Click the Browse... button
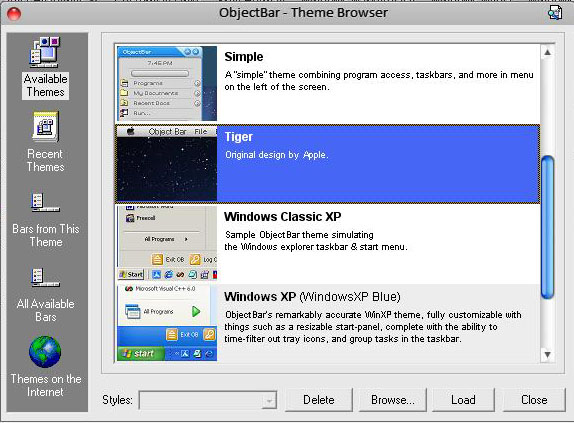Image resolution: width=574 pixels, height=423 pixels. coord(392,400)
